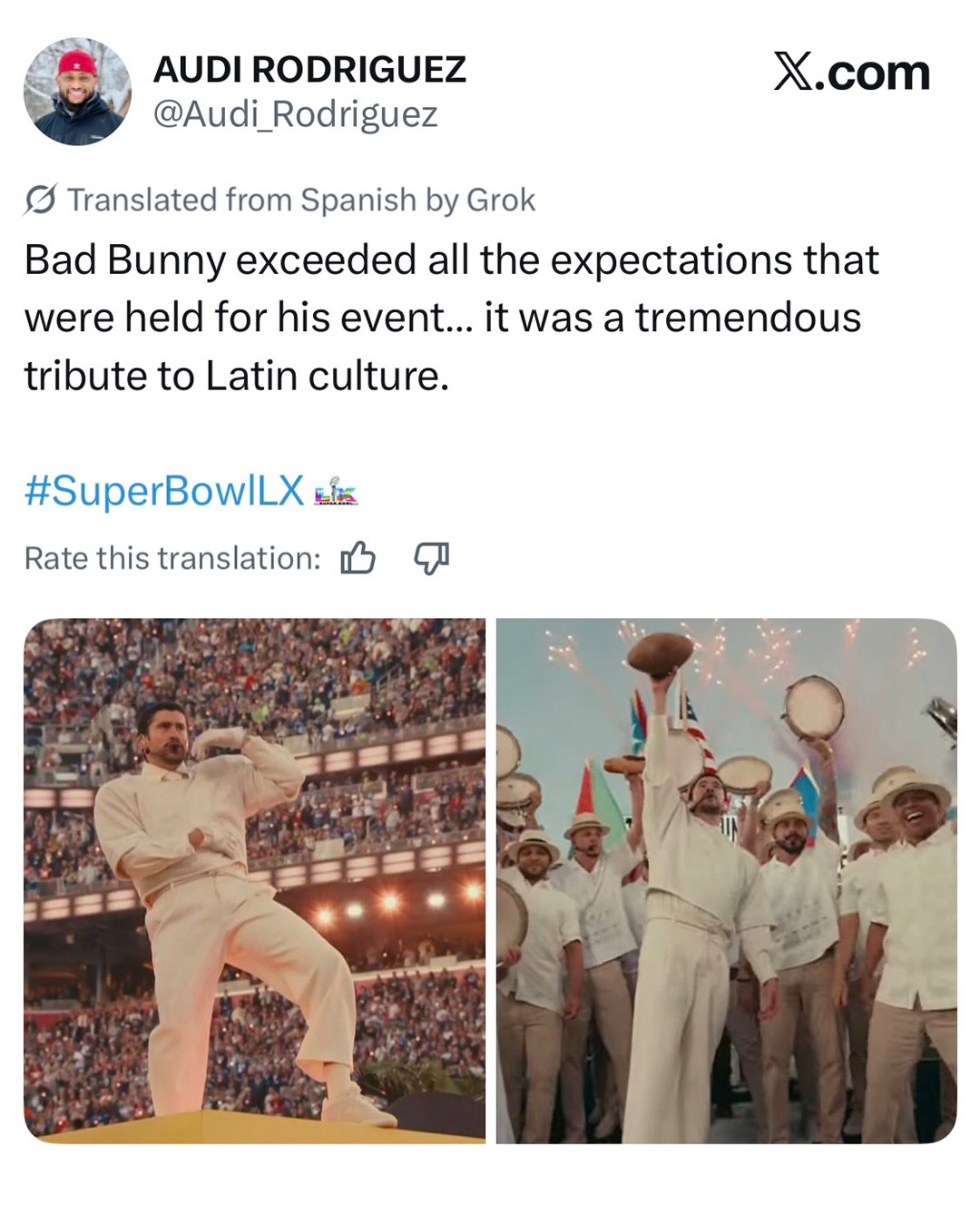Image resolution: width=980 pixels, height=1225 pixels.
Task: Open the #SuperBowlLX hashtag link
Action: pyautogui.click(x=164, y=491)
